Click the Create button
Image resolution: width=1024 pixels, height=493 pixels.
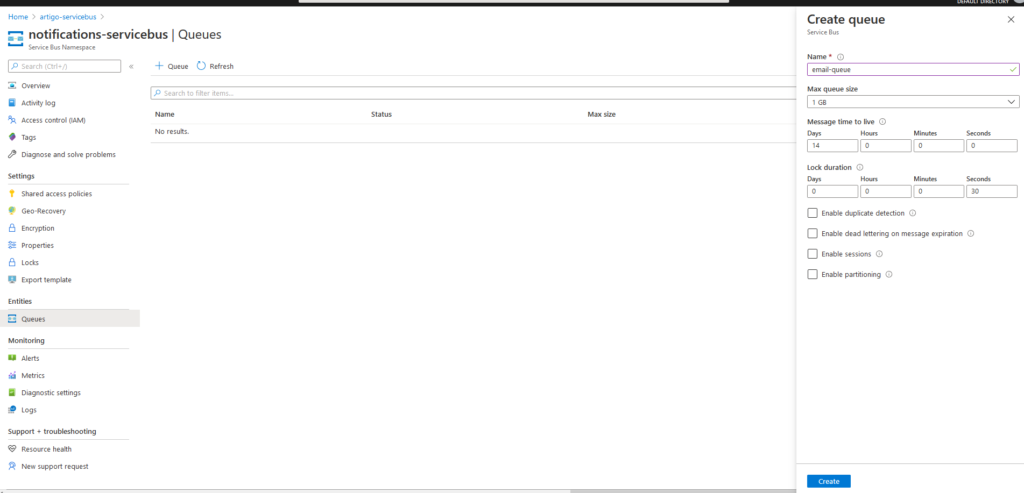[x=829, y=481]
